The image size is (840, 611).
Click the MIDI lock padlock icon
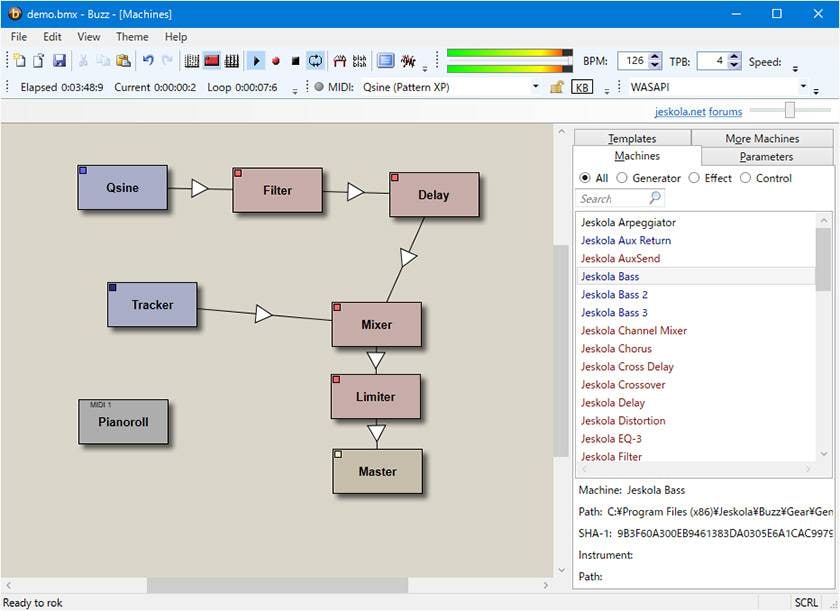pos(557,87)
